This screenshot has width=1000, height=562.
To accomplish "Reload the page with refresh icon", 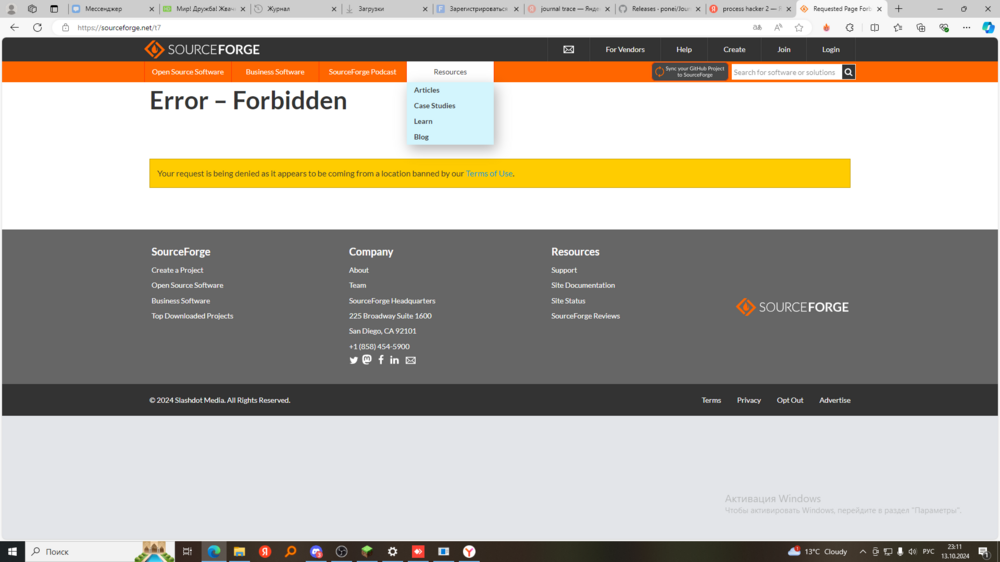I will [38, 27].
